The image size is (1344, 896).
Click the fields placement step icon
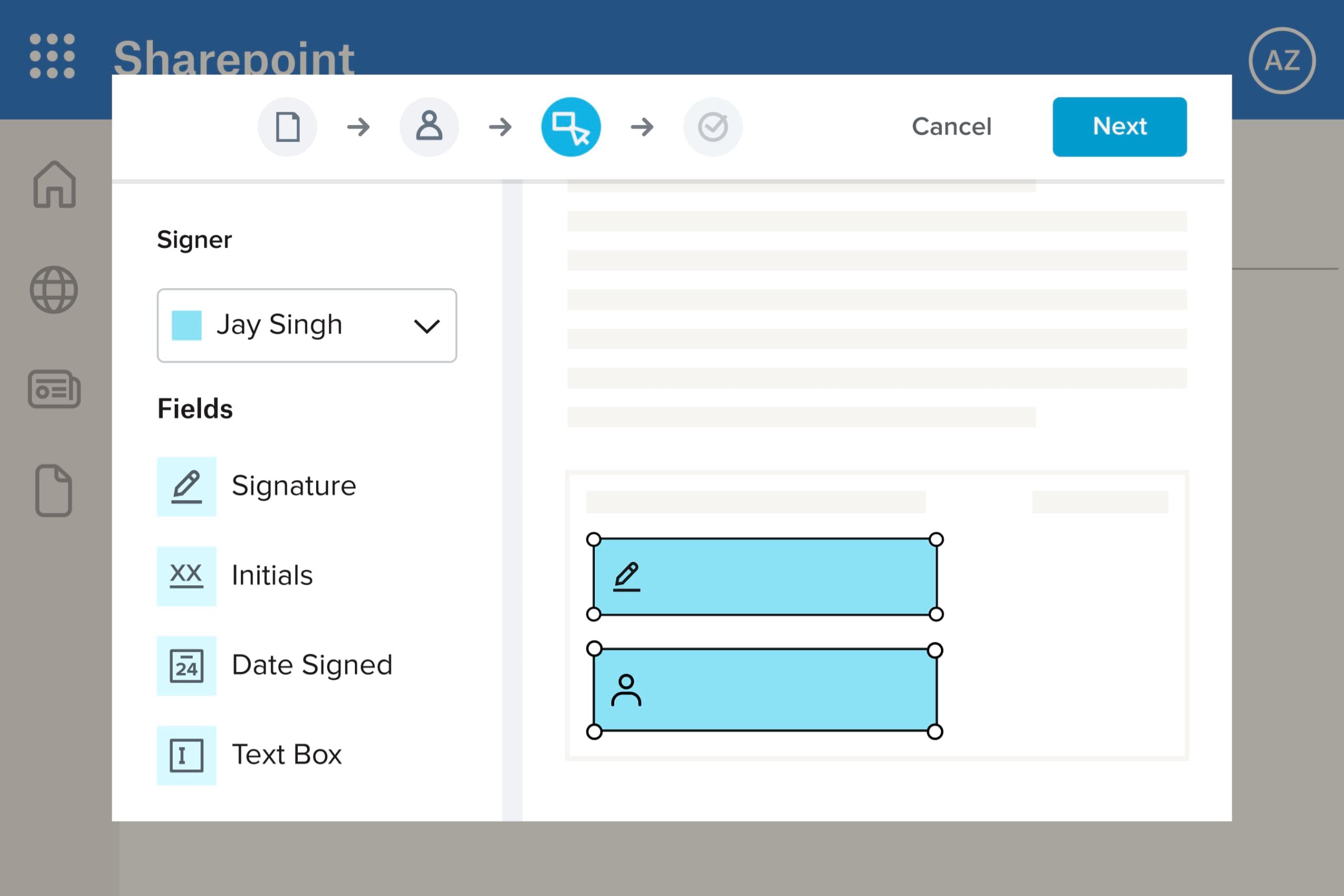571,126
